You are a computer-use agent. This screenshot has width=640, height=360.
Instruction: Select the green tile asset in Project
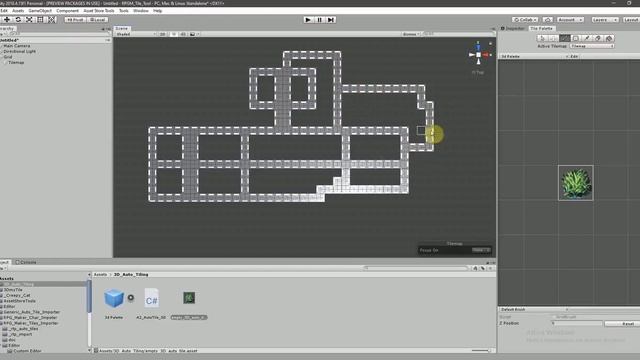coord(189,298)
